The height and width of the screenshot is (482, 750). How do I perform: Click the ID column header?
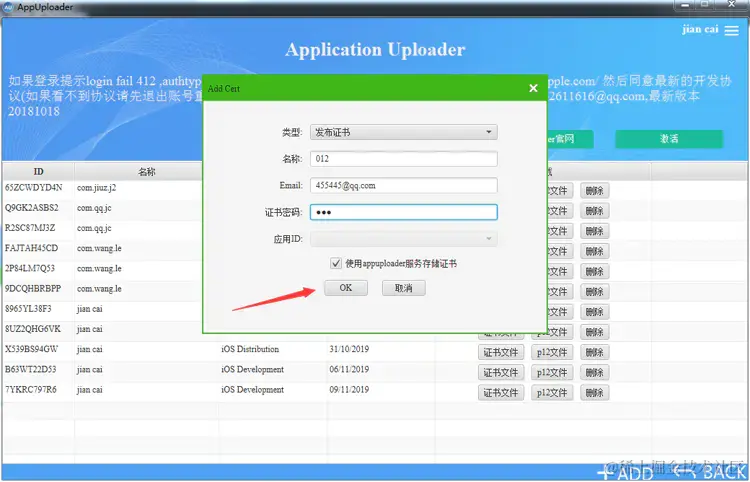pos(38,172)
